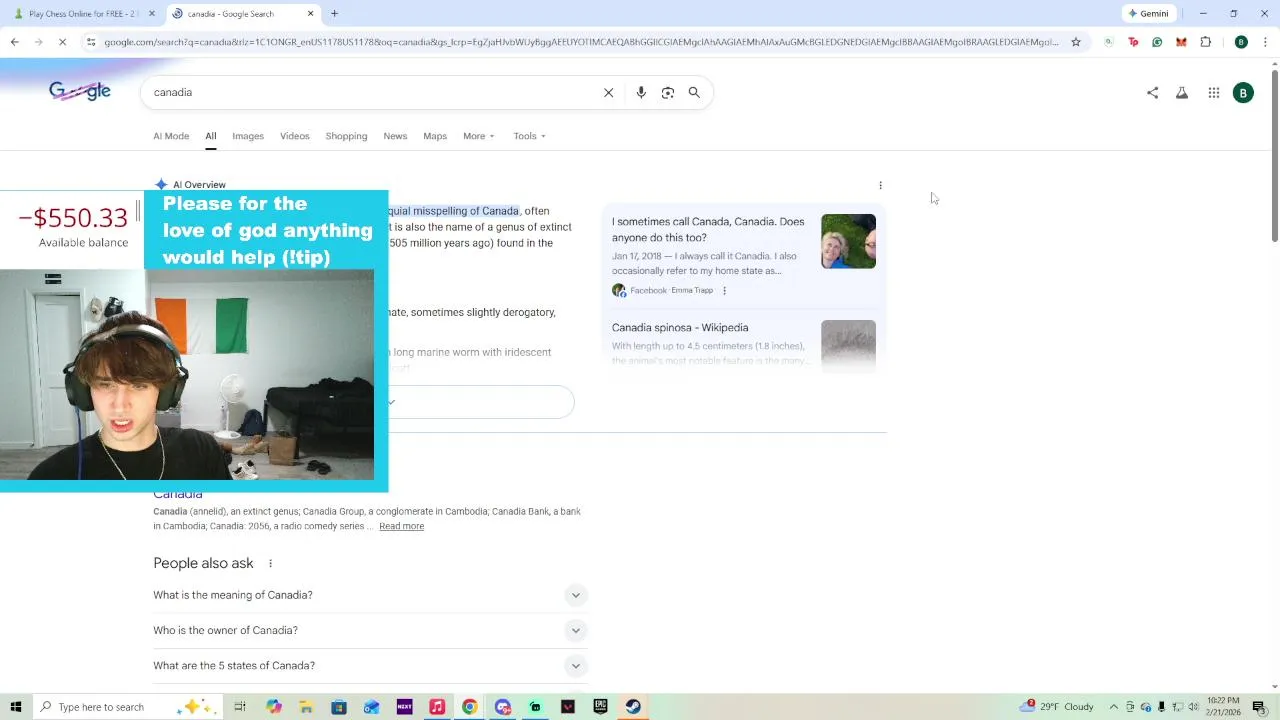Open Canadia spinosa - Wikipedia source
The width and height of the screenshot is (1280, 720).
(x=680, y=328)
